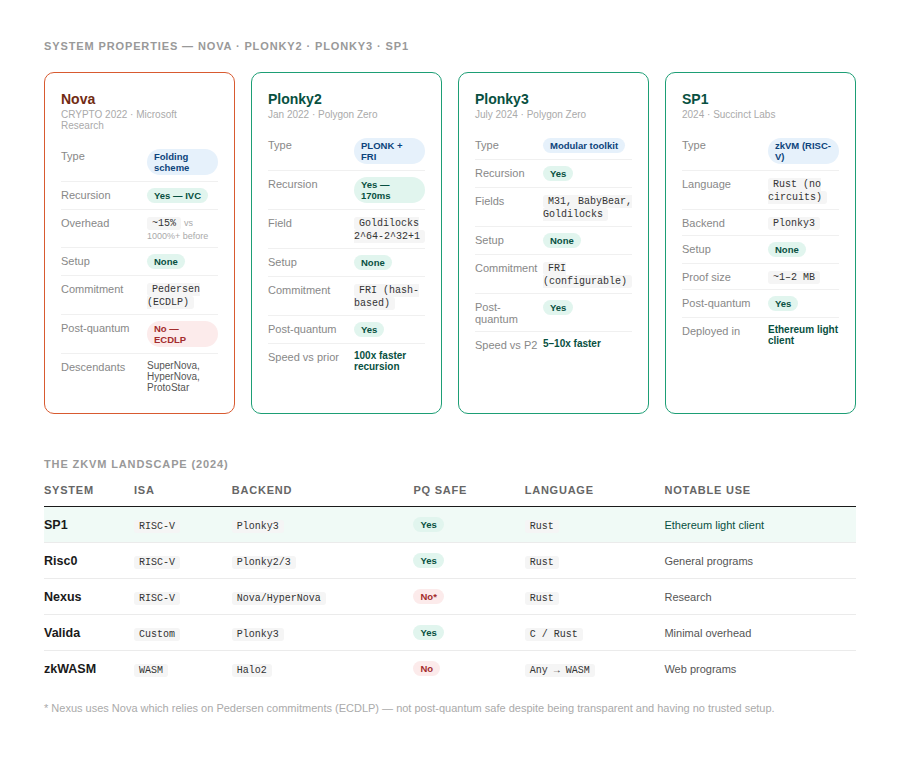
Task: Select the zkWASM No badge
Action: [x=426, y=669]
